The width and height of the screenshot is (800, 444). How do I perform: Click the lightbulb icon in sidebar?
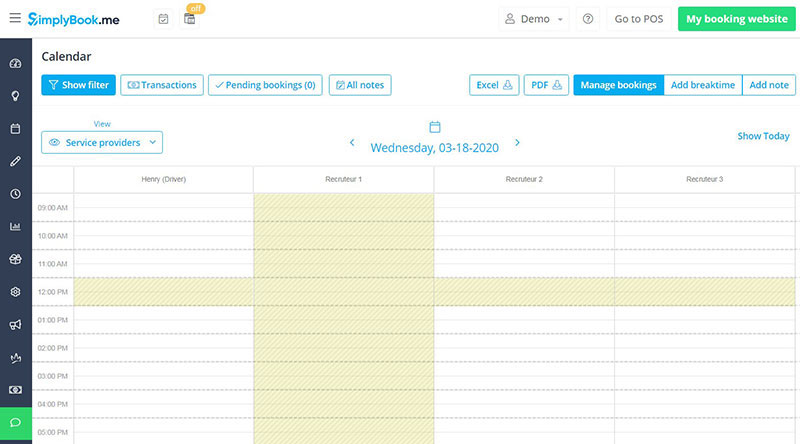coord(15,96)
